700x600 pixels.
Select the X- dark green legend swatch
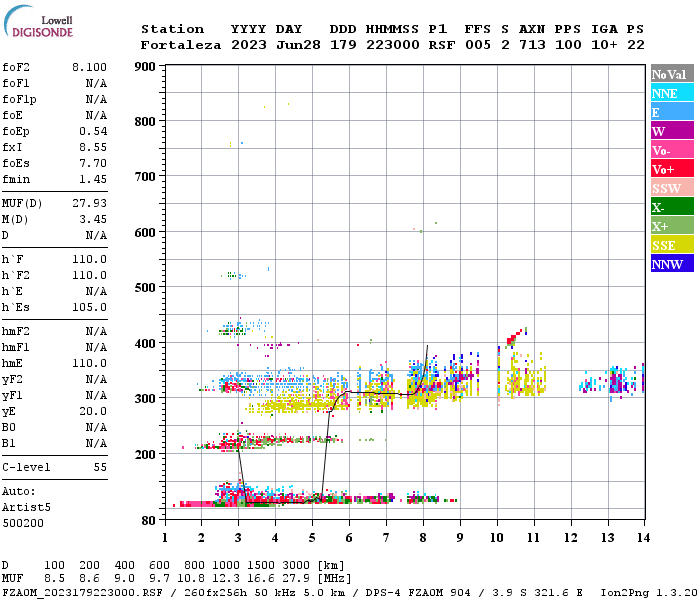[x=672, y=207]
